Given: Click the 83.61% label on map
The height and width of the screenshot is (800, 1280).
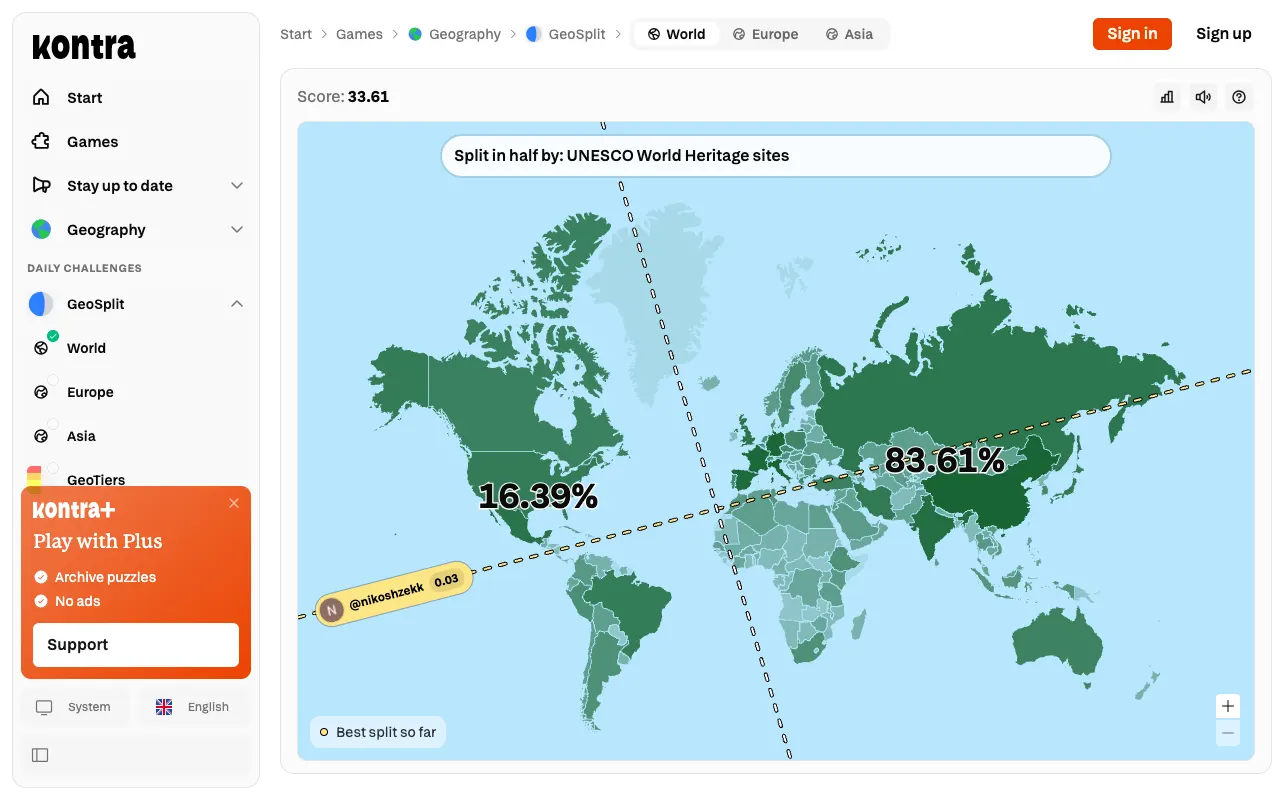Looking at the screenshot, I should pyautogui.click(x=945, y=460).
